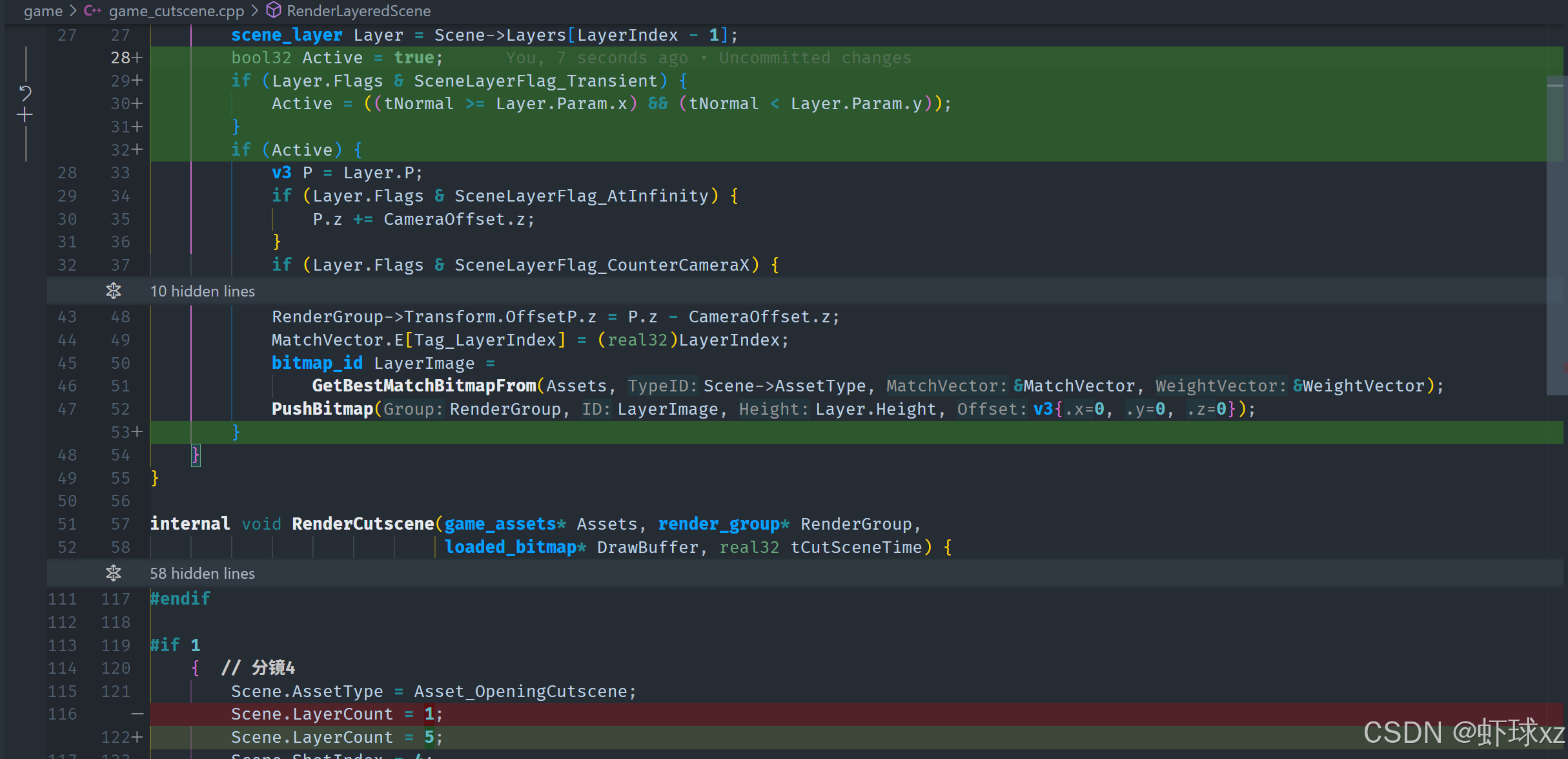1568x759 pixels.
Task: Expand the 58 hidden lines region
Action: [x=203, y=574]
